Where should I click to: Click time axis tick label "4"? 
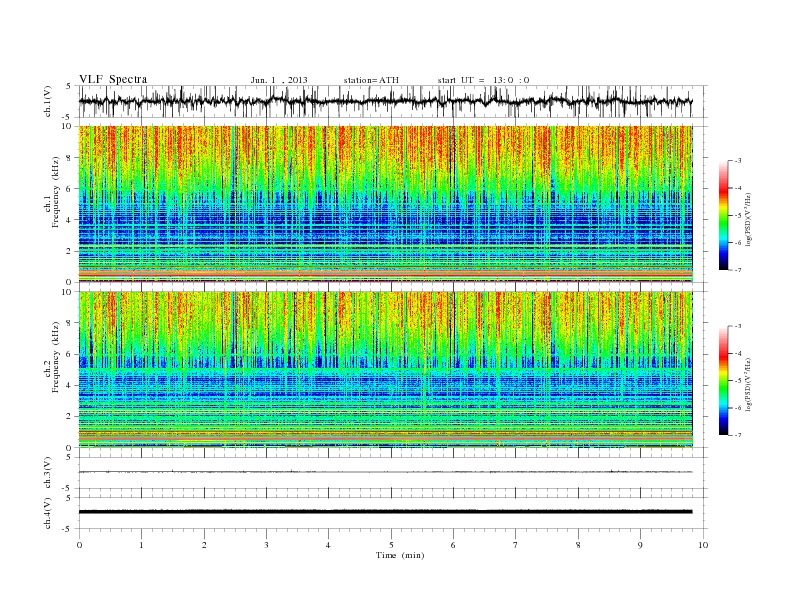328,545
